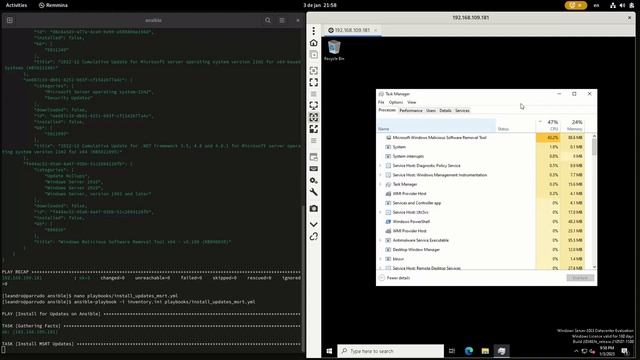640x360 pixels.
Task: Expand Service Host: UtcSvc row
Action: [380, 212]
